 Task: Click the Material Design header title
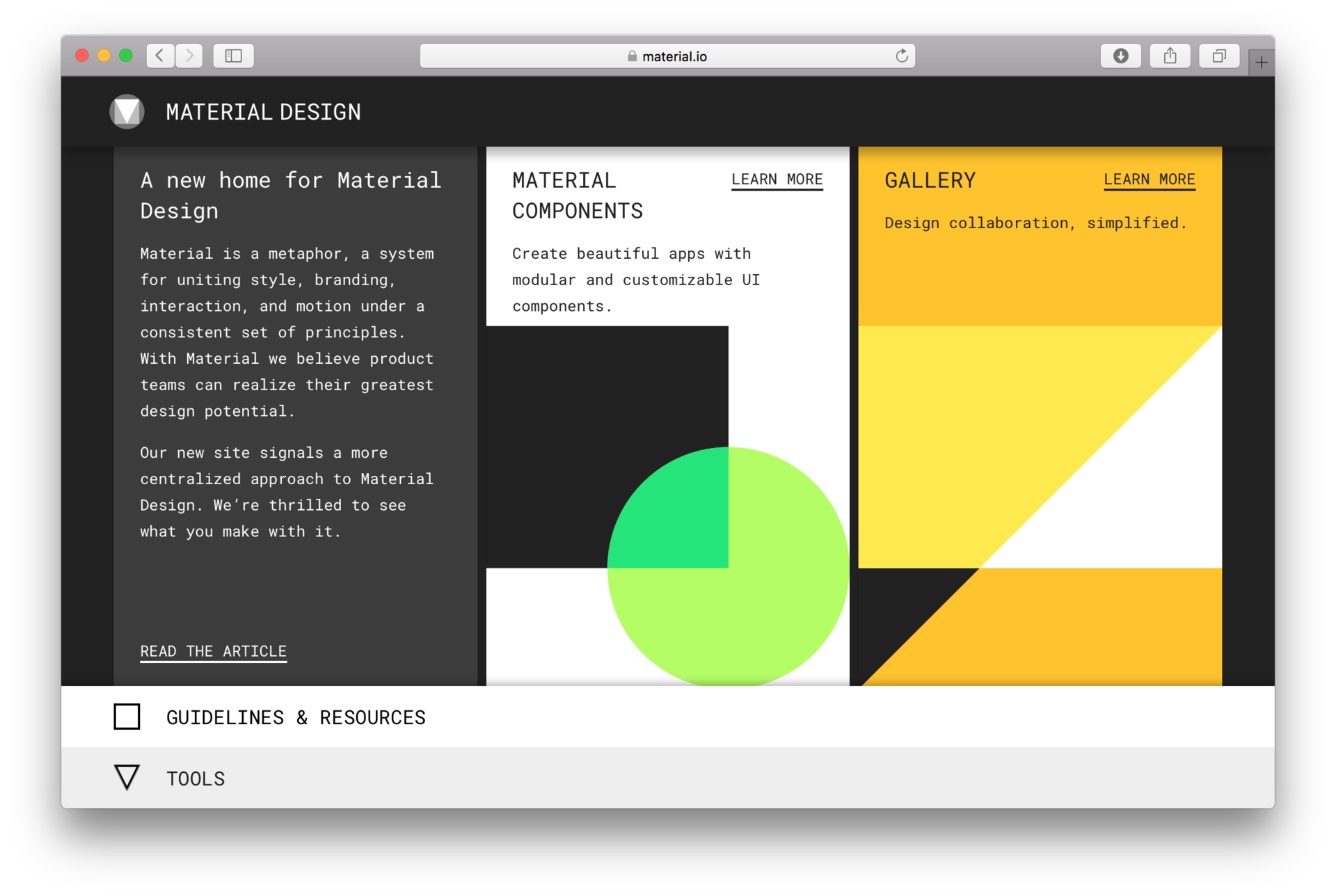(263, 112)
